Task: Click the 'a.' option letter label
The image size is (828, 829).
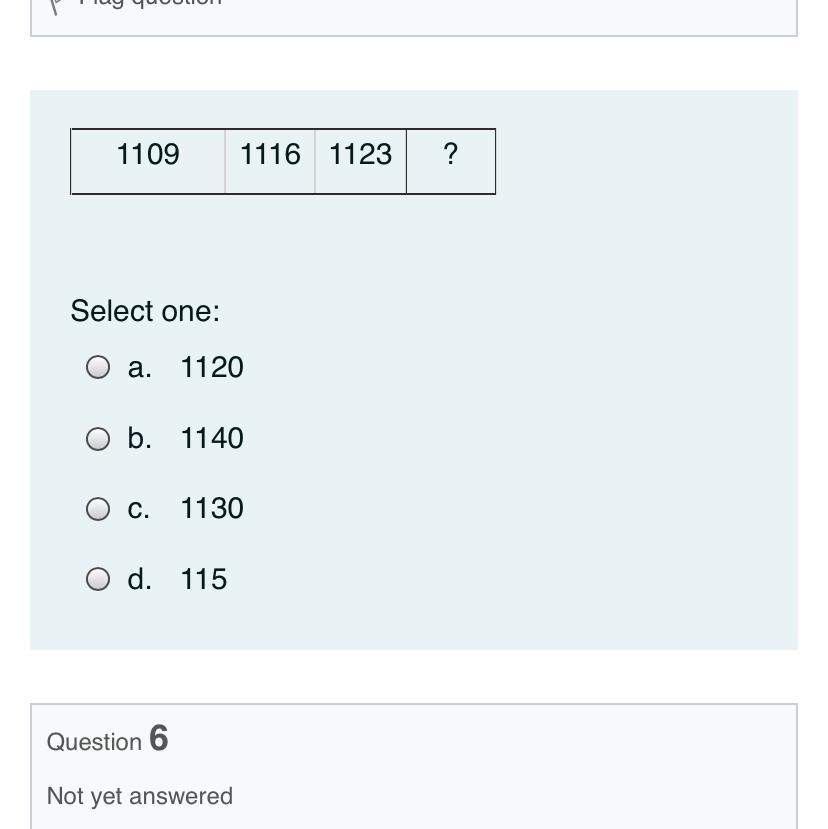Action: pyautogui.click(x=140, y=368)
